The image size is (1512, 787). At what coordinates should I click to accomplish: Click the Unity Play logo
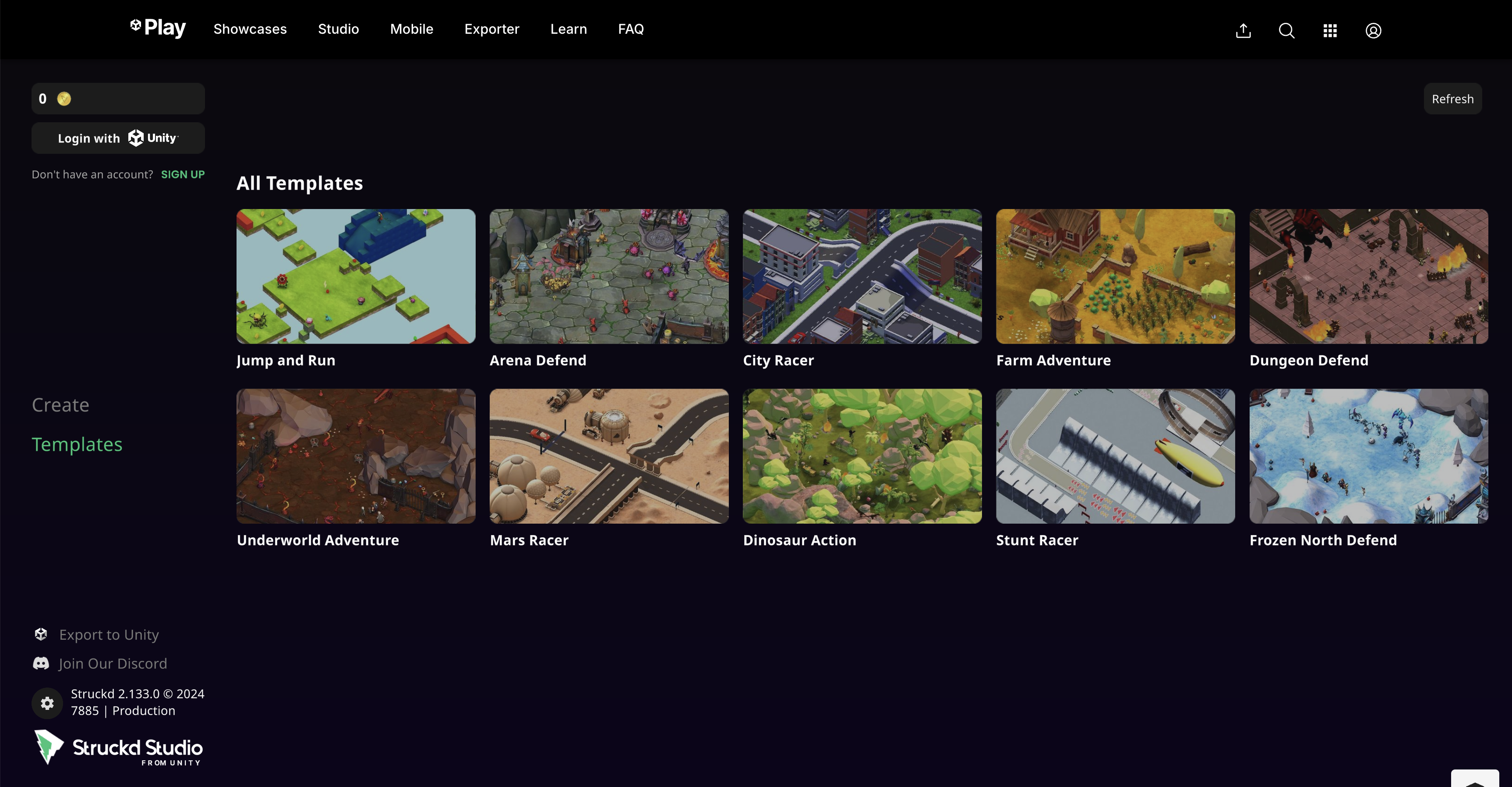(158, 28)
